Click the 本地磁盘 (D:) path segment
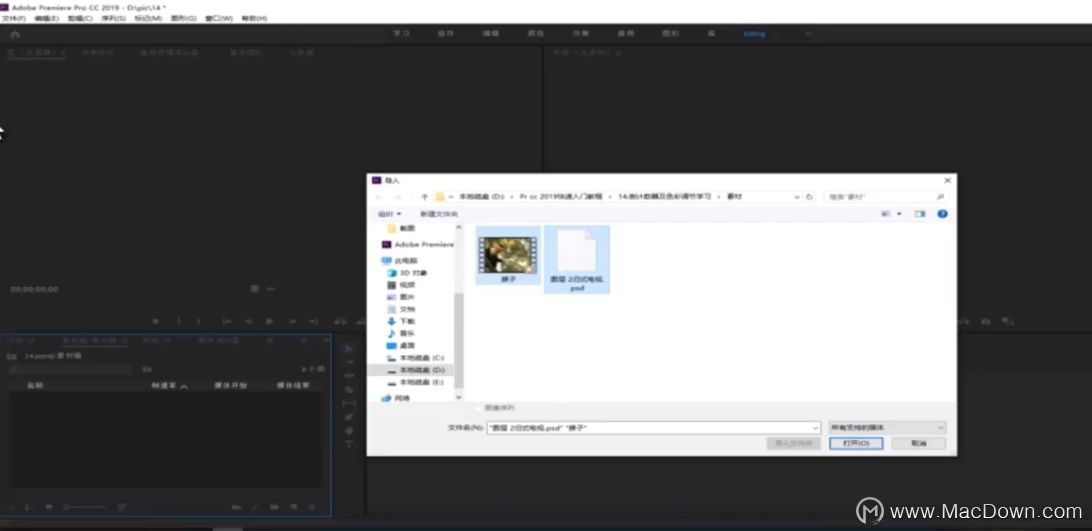This screenshot has width=1092, height=531. point(481,197)
